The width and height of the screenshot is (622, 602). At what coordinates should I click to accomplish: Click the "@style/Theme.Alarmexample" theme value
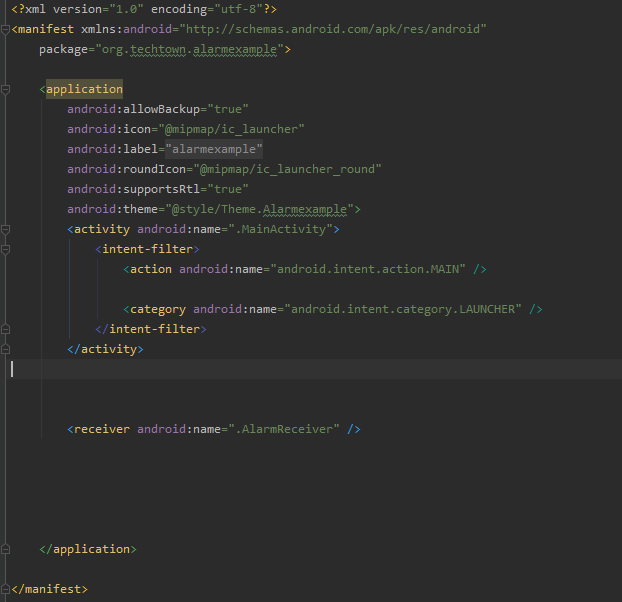click(x=259, y=209)
